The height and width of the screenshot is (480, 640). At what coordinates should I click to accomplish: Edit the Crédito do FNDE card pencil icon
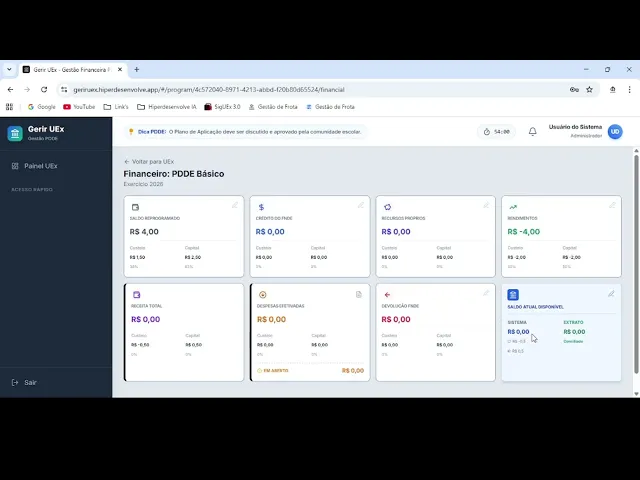tap(361, 205)
